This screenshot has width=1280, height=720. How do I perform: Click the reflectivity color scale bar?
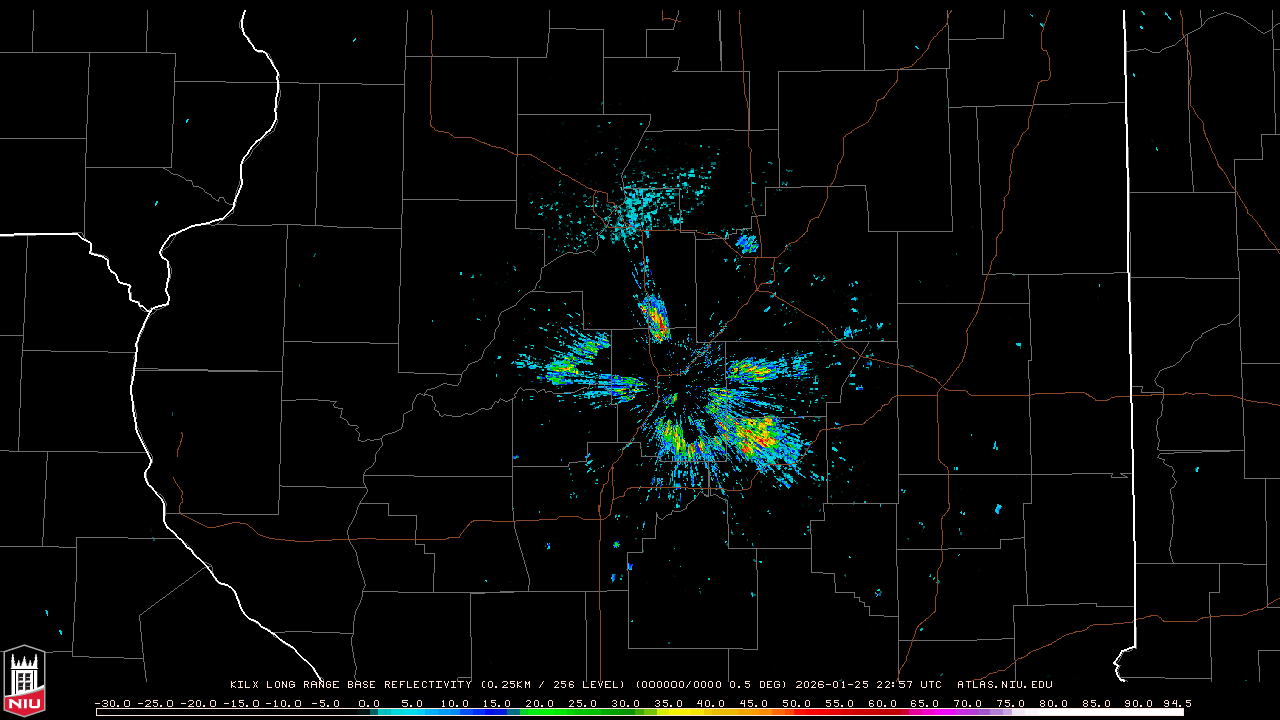coord(640,713)
